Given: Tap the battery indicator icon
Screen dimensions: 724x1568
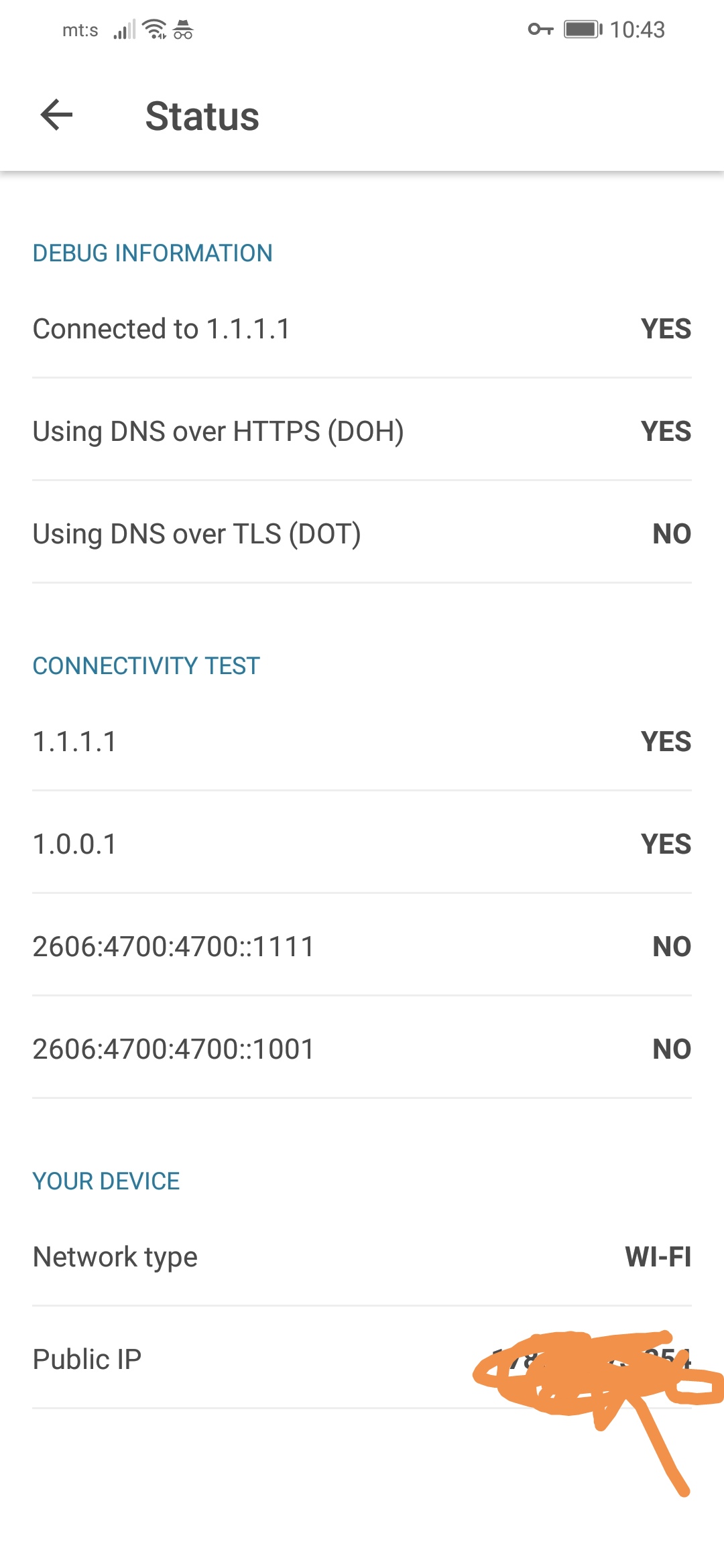Looking at the screenshot, I should click(x=583, y=29).
